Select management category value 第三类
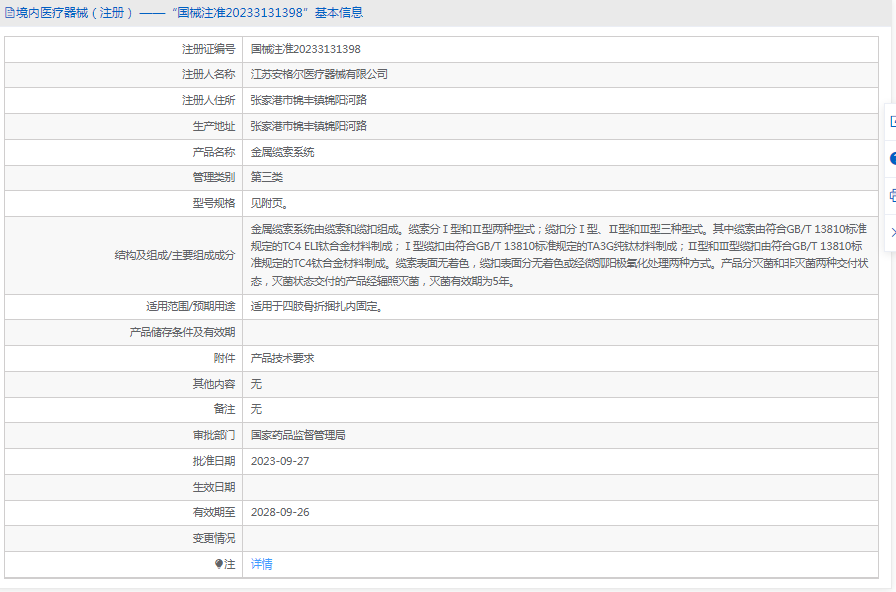 point(267,177)
